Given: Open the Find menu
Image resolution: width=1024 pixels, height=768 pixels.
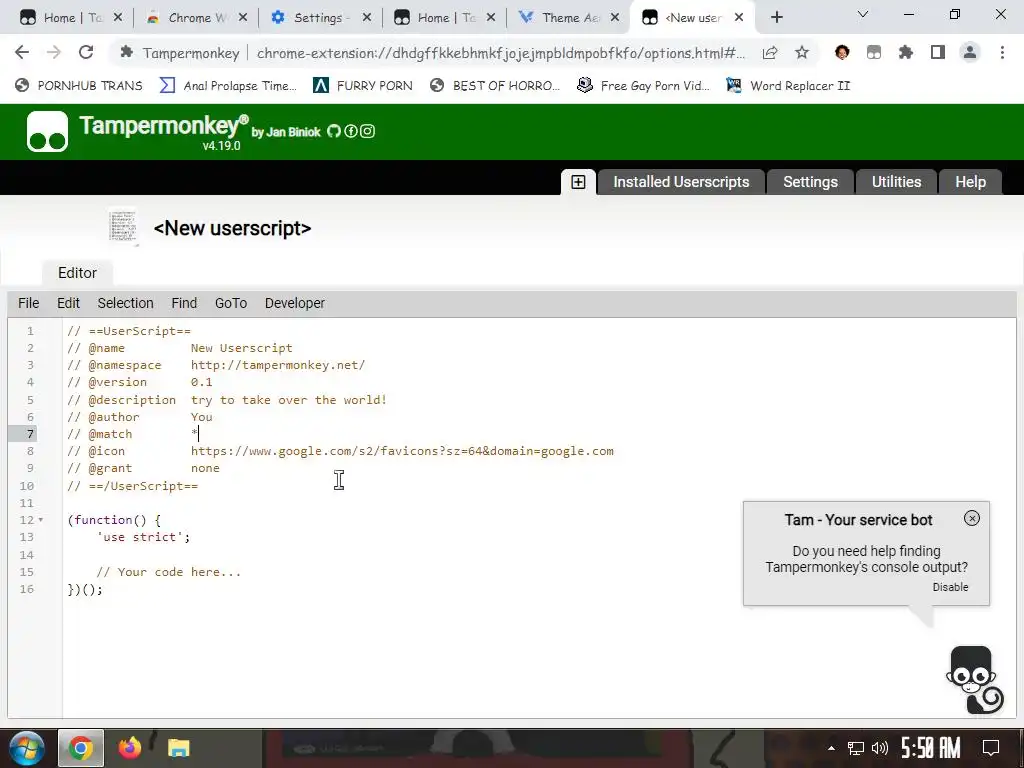Looking at the screenshot, I should [x=184, y=303].
